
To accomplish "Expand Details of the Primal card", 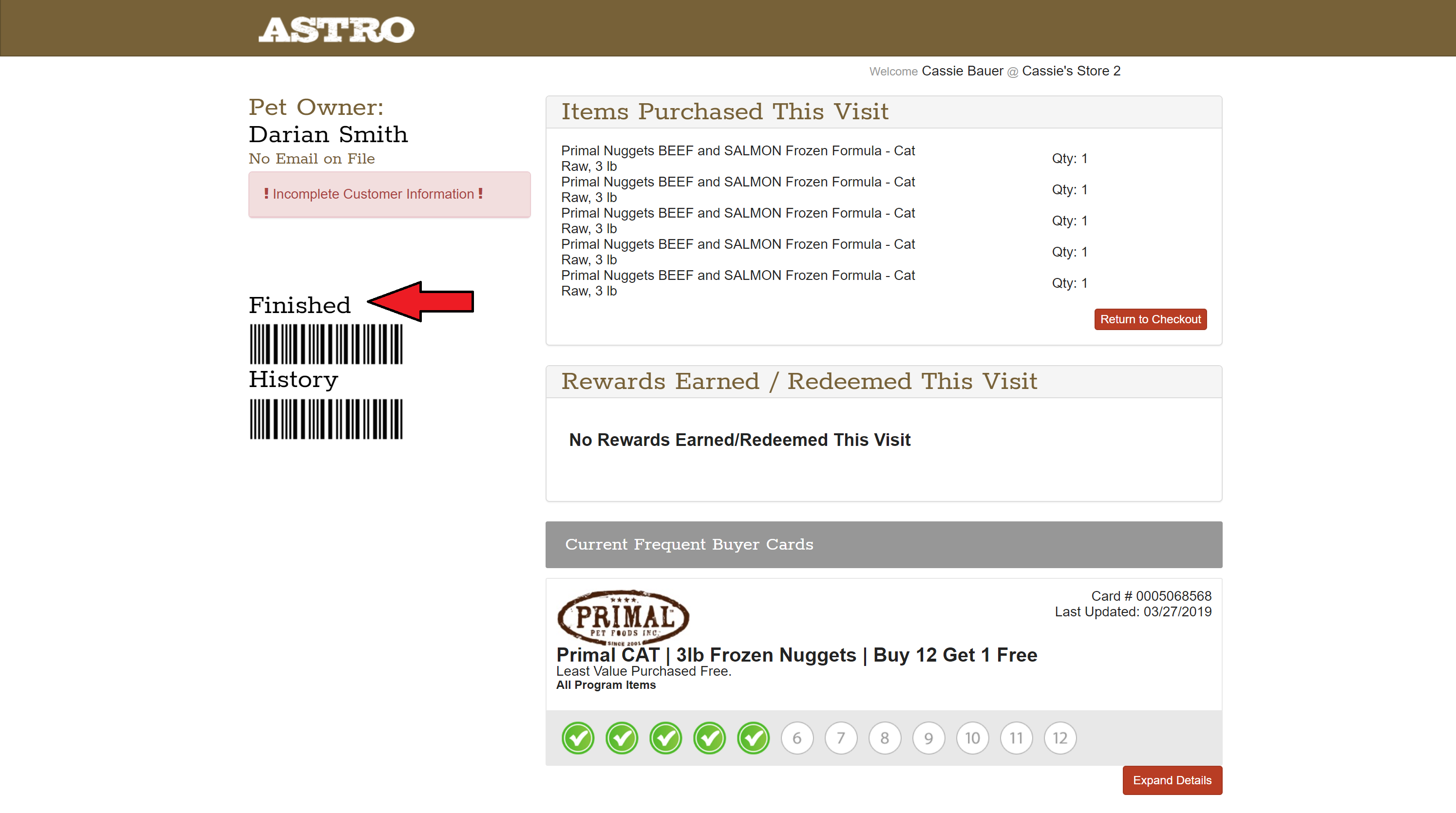I will 1172,780.
